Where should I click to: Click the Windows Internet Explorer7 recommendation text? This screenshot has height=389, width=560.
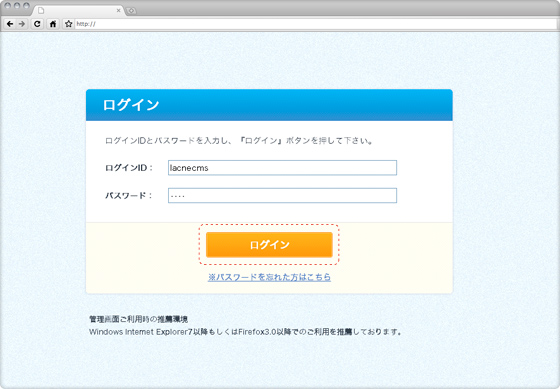coord(245,332)
